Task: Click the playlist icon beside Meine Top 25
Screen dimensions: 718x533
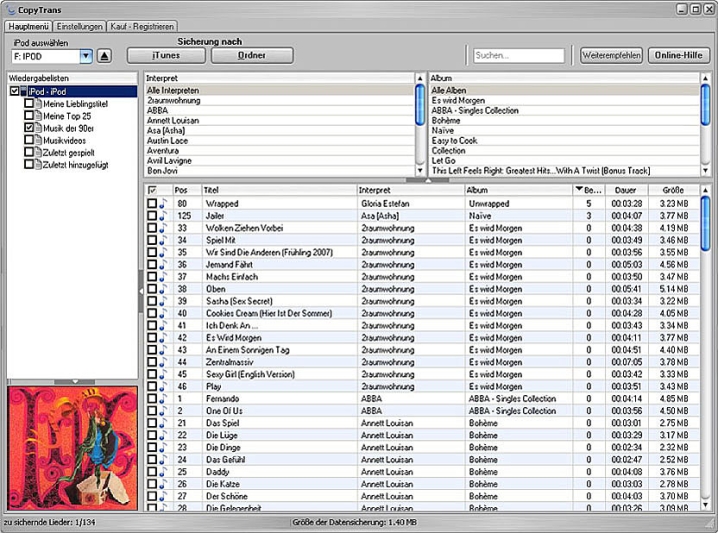Action: [x=37, y=116]
